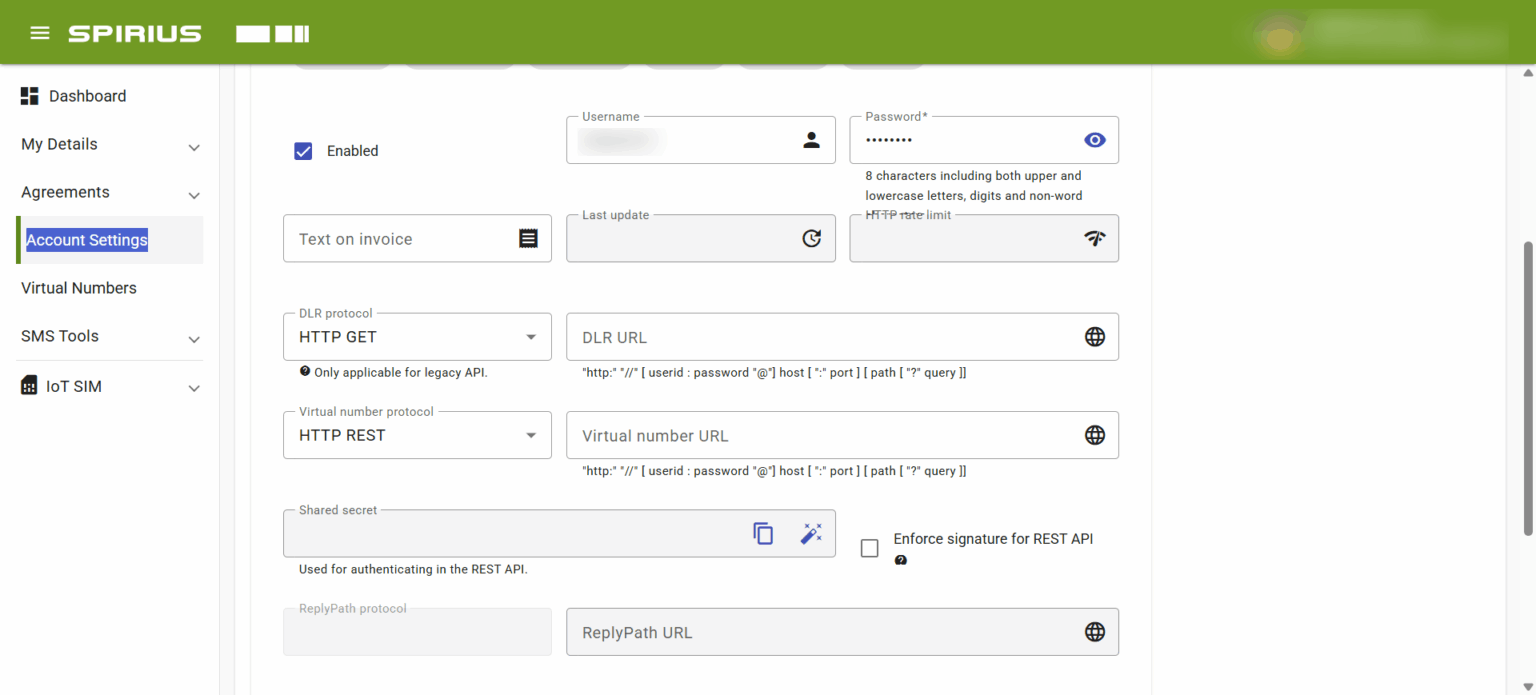Click the person icon in Username field
This screenshot has width=1536, height=695.
tap(812, 140)
